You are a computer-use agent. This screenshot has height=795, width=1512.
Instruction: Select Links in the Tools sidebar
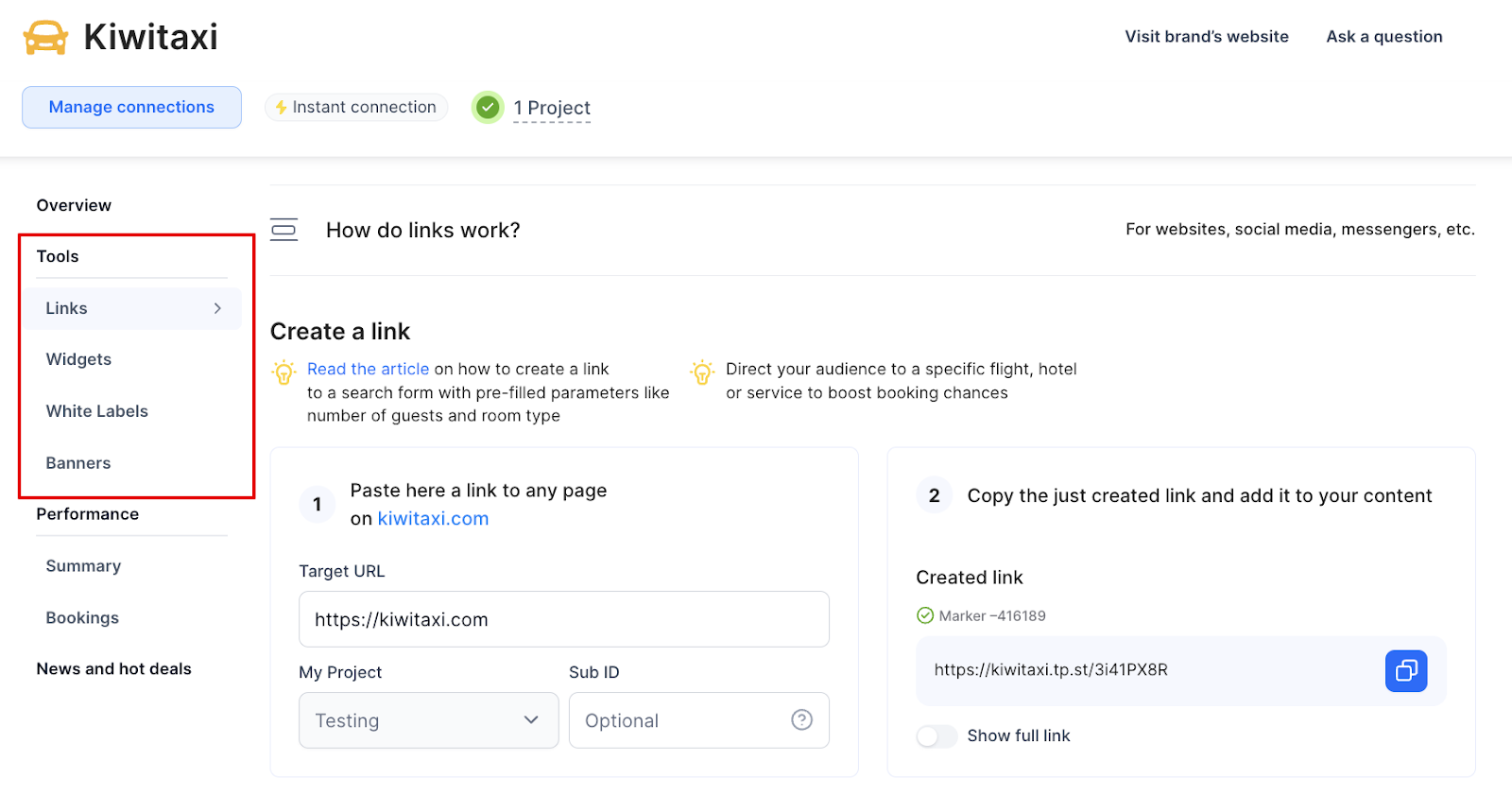point(132,308)
